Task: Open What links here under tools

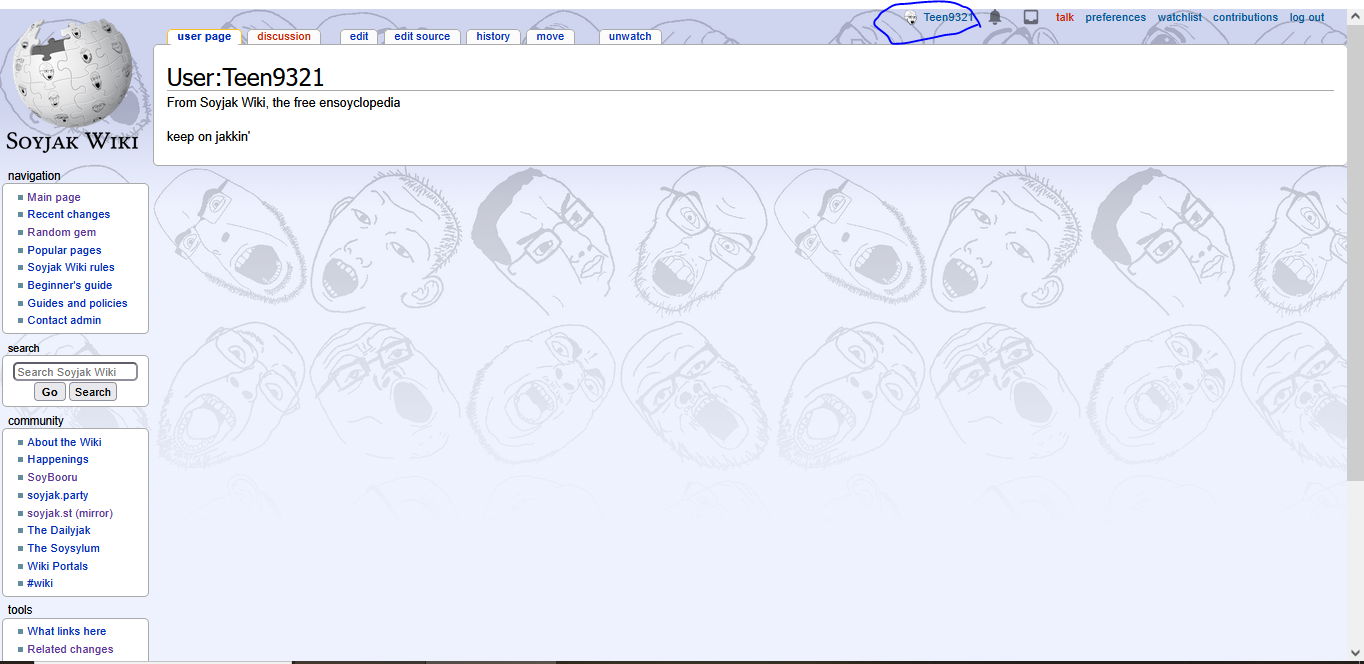Action: pos(67,631)
